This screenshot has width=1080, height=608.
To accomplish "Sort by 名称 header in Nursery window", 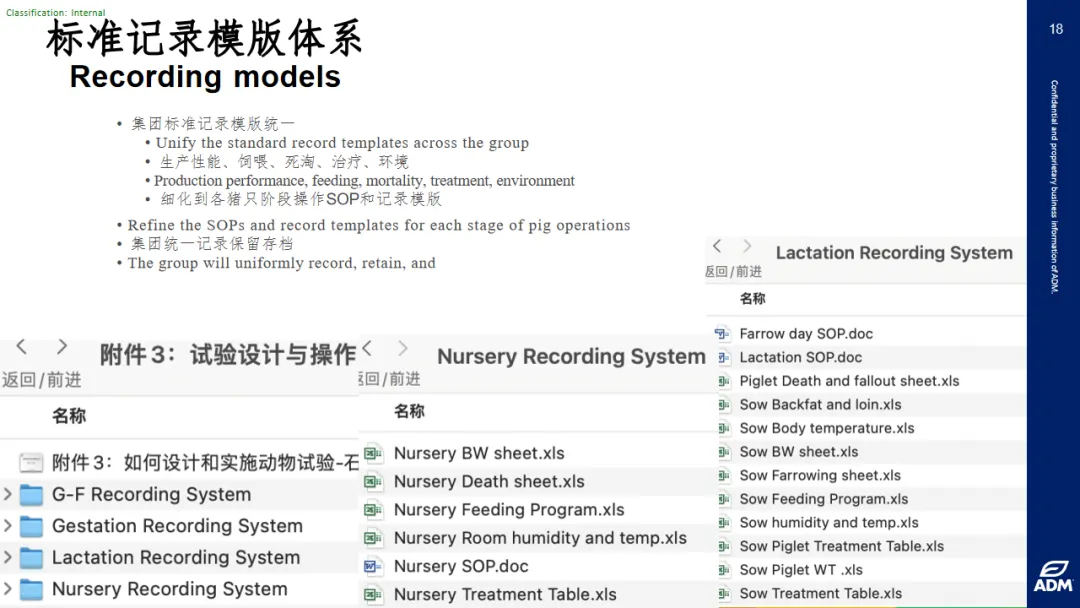I will tap(409, 411).
